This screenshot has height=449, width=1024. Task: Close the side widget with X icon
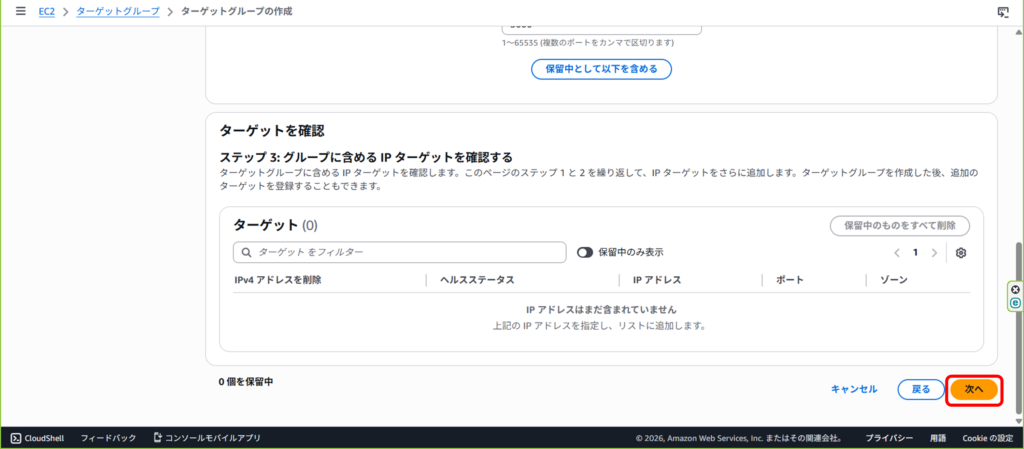(1016, 290)
